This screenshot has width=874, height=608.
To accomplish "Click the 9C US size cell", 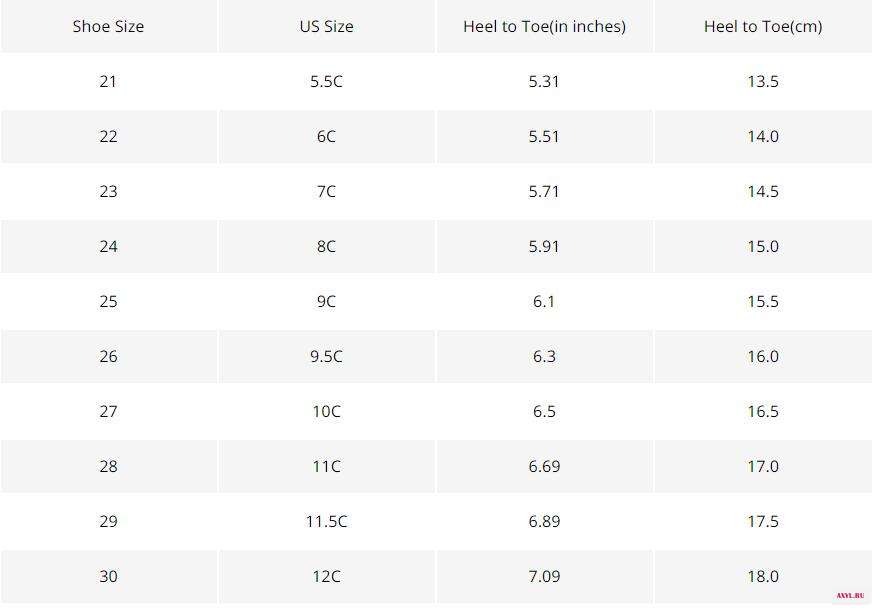I will 327,301.
